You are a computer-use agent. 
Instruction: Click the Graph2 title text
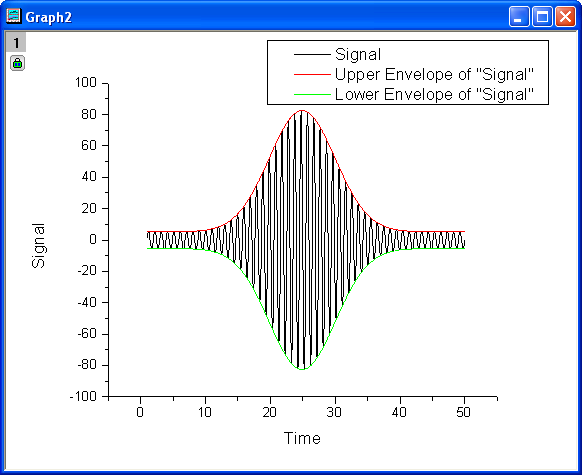(x=48, y=17)
